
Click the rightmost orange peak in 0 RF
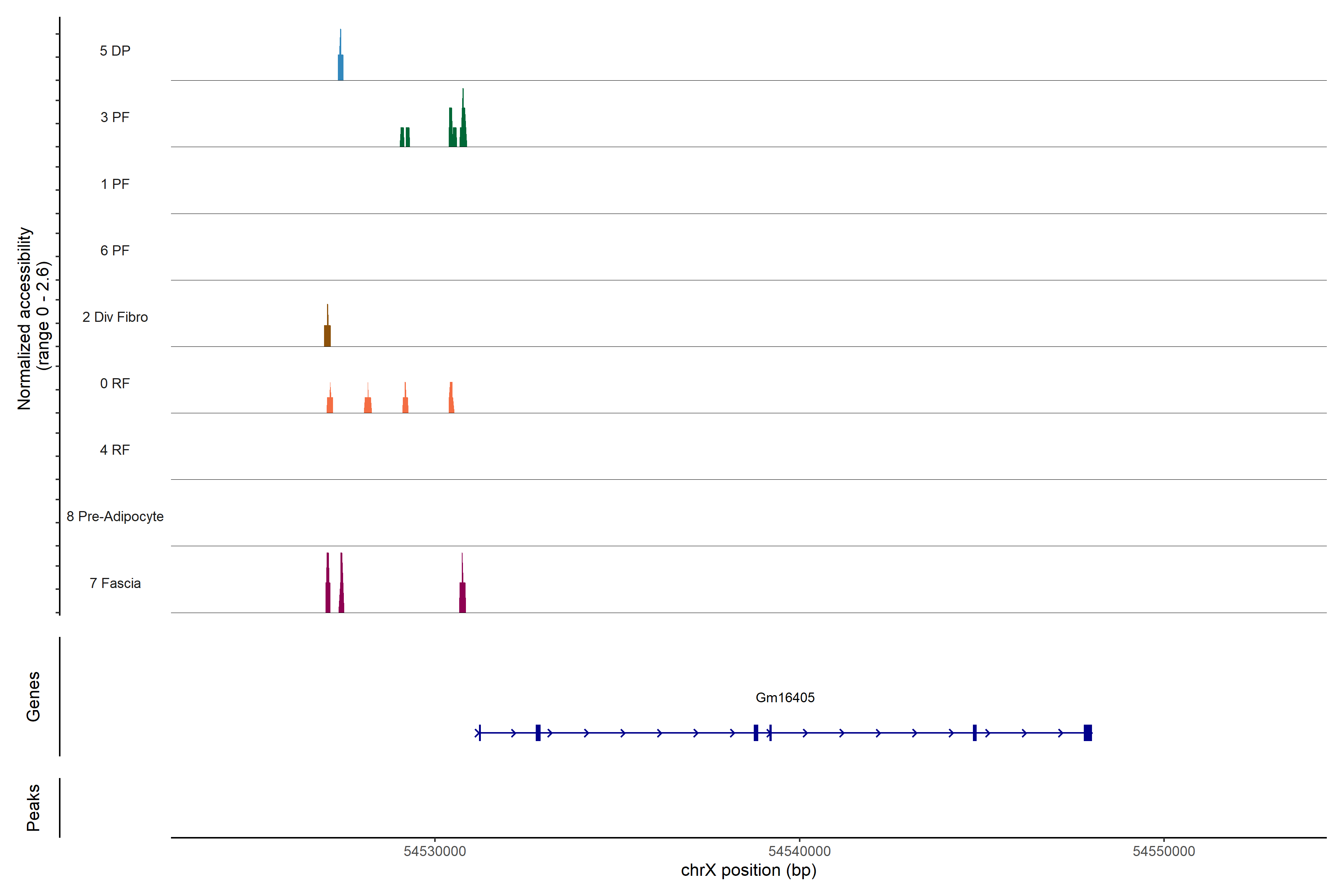tap(451, 400)
